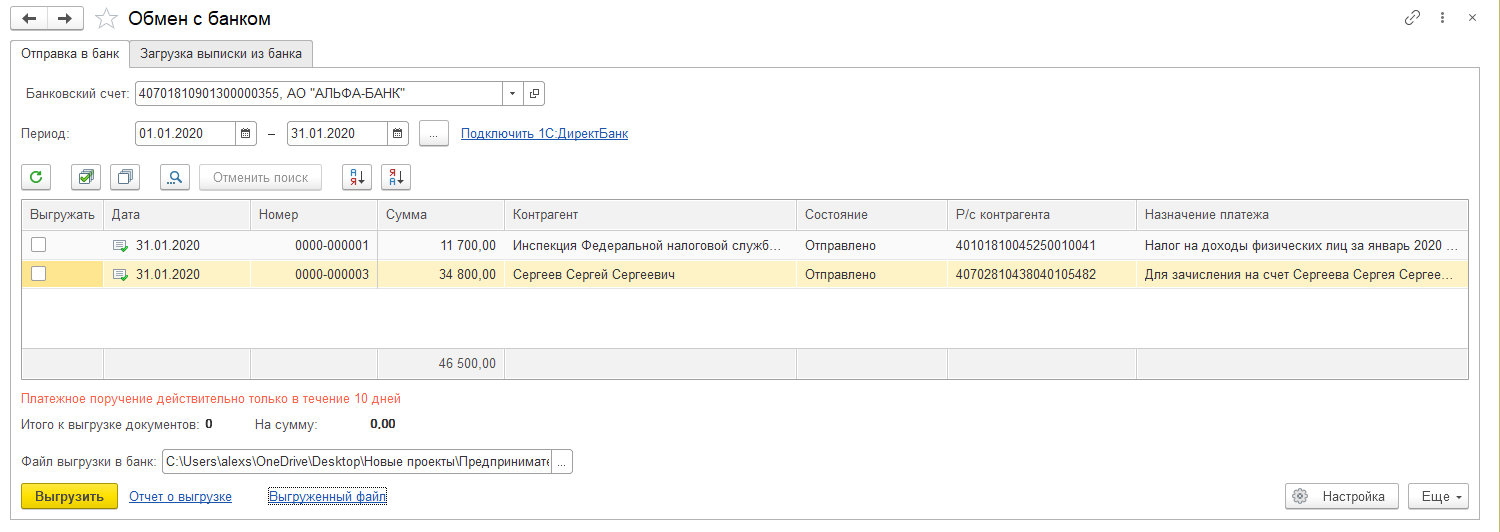Copy link to this form

[x=1412, y=18]
